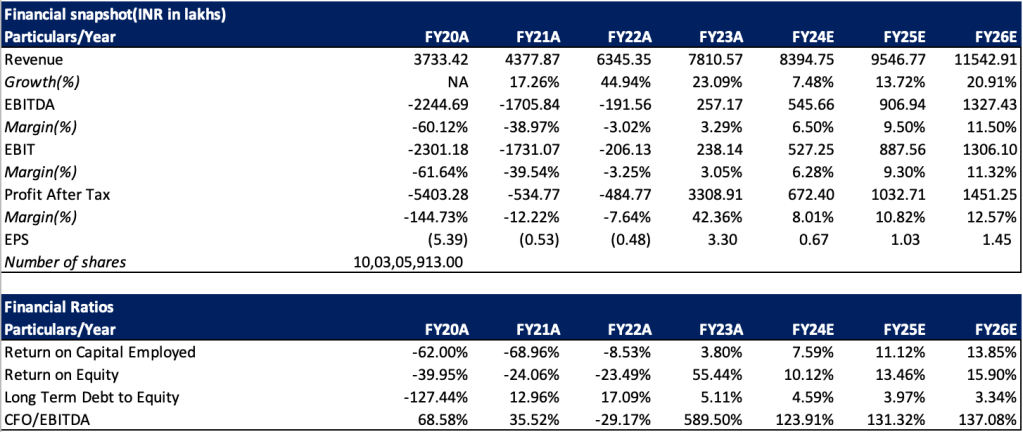1023x432 pixels.
Task: Select the Return on Equity label
Action: [64, 374]
